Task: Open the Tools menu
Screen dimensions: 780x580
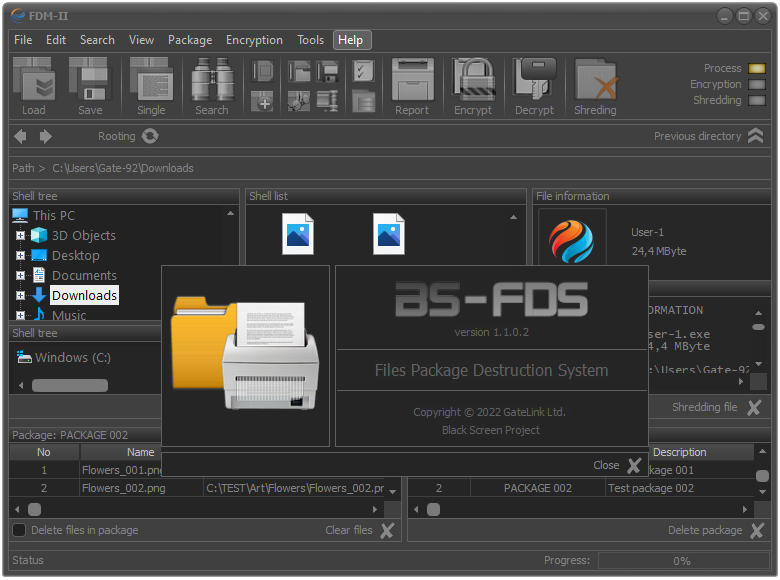Action: tap(310, 40)
